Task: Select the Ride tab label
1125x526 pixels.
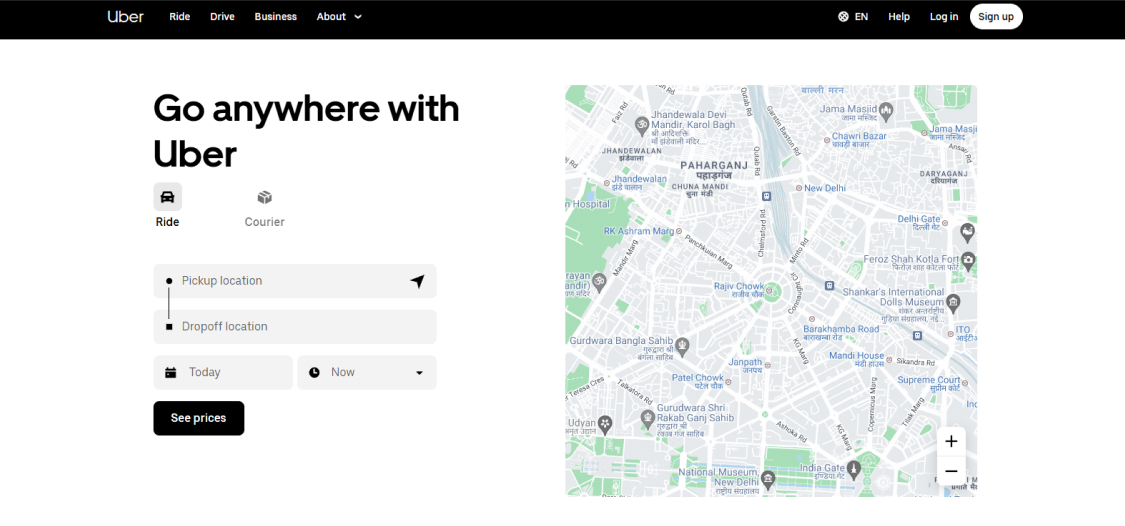Action: coord(167,222)
